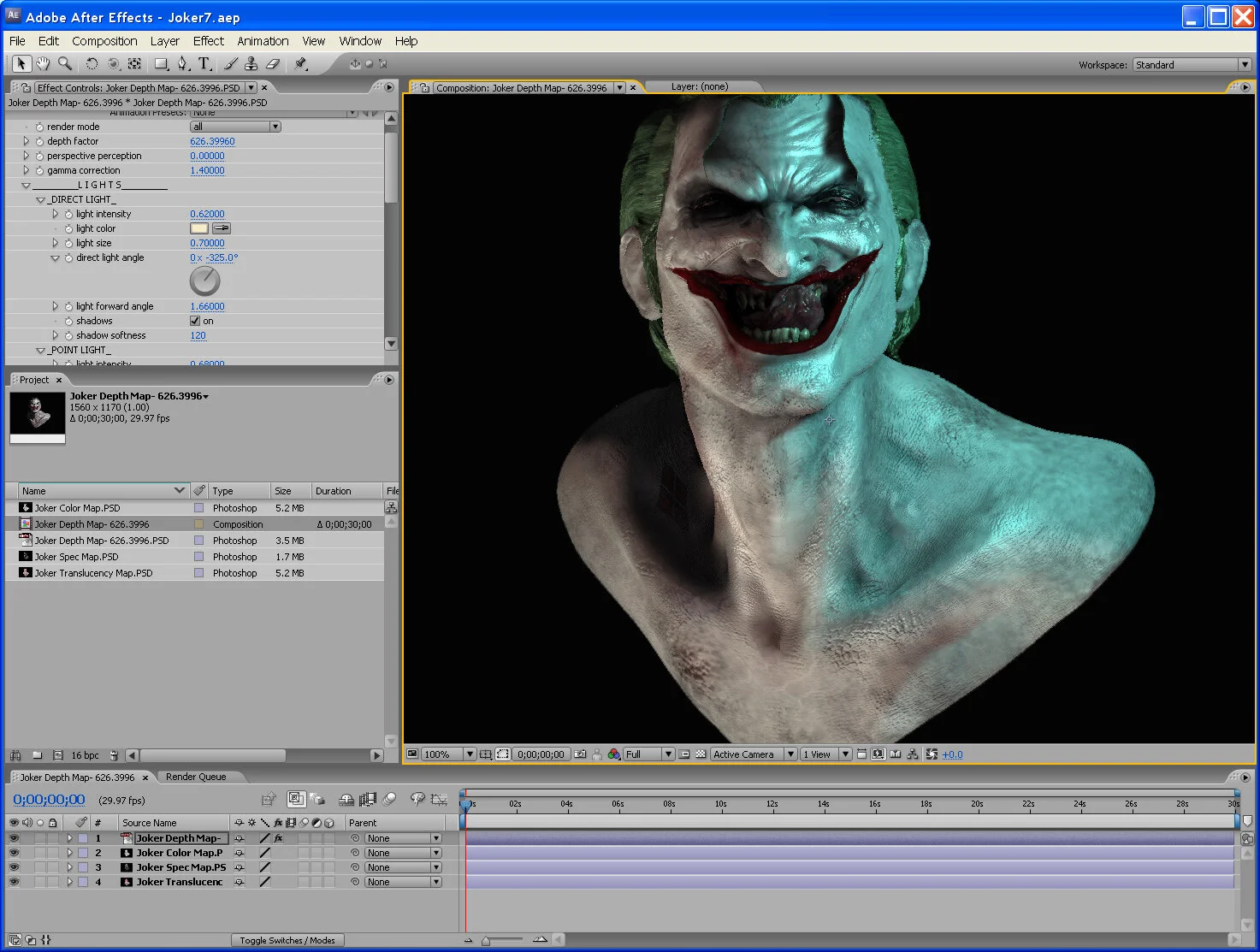Hide the Joker Color Map layer
Viewport: 1260px width, 952px height.
pos(14,853)
